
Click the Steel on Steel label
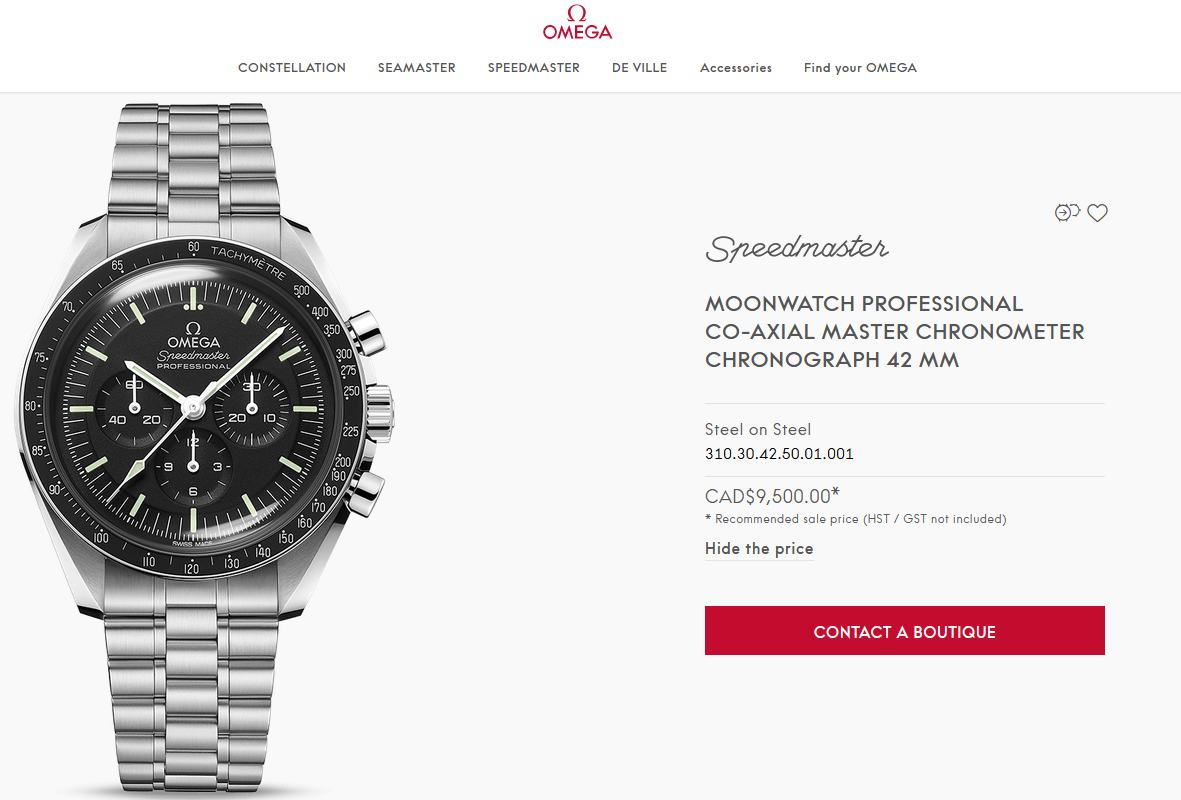pyautogui.click(x=758, y=429)
